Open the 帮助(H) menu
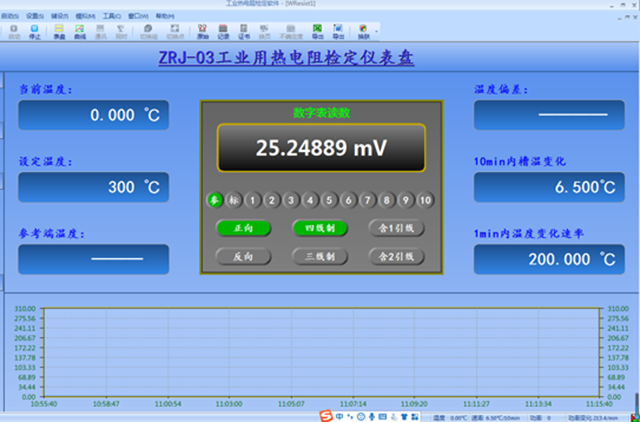 tap(165, 16)
